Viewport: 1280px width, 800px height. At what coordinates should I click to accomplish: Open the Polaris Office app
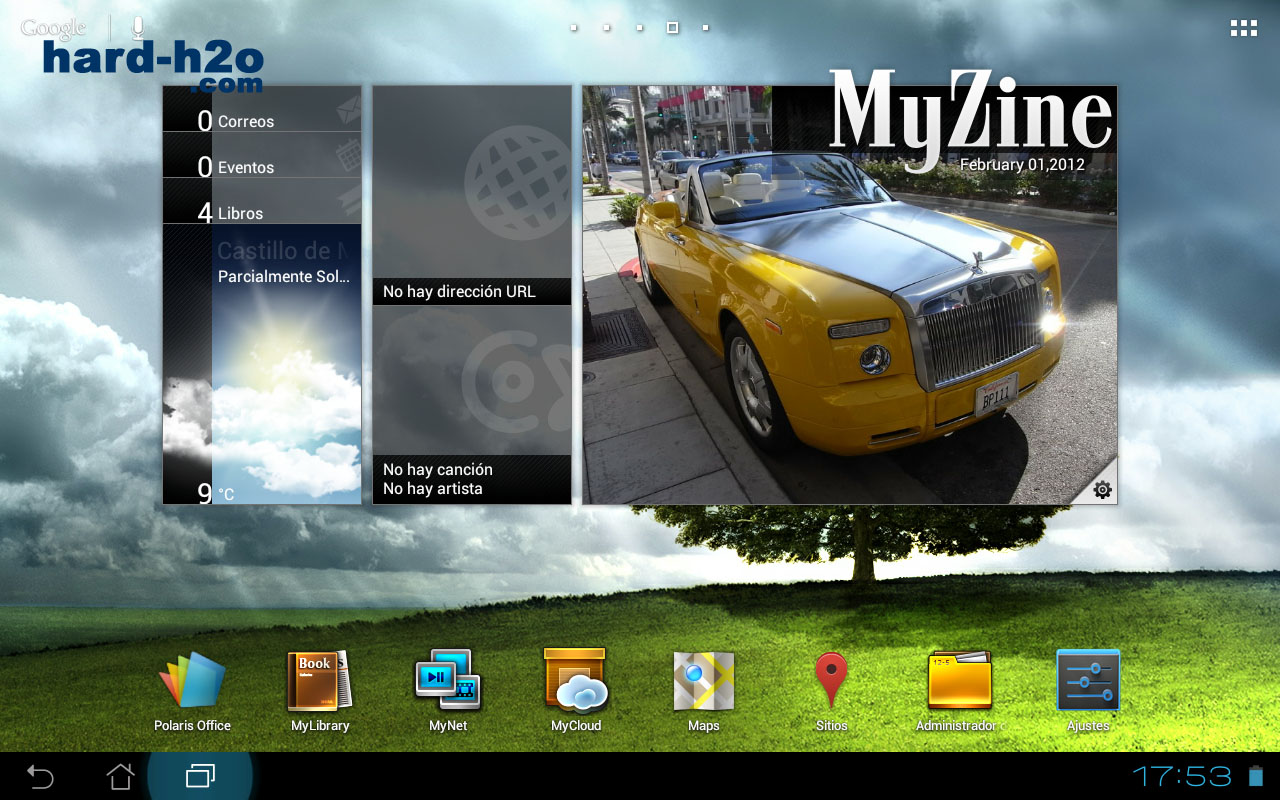click(192, 691)
